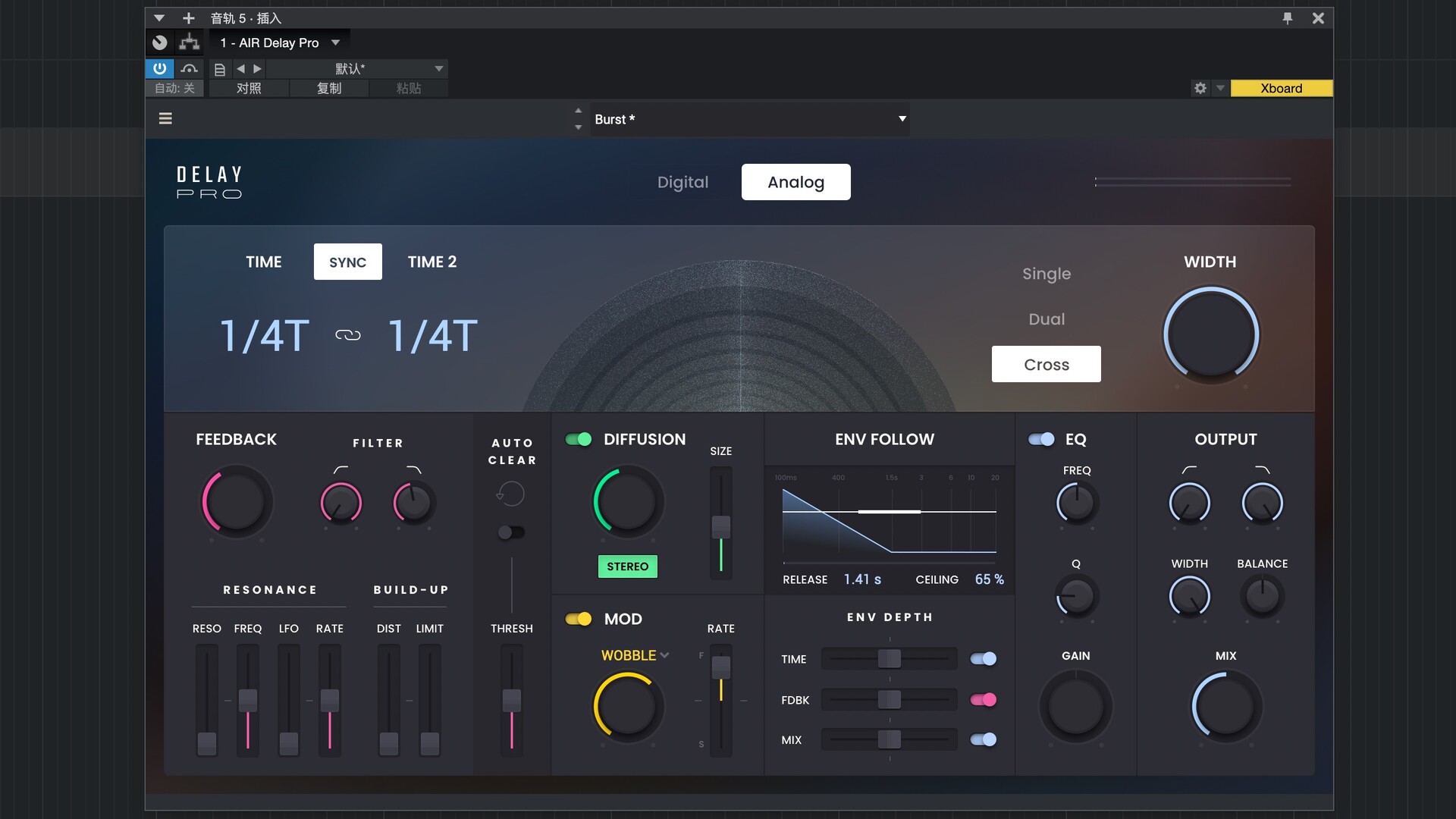Open the plugin hamburger menu
Viewport: 1456px width, 819px height.
pyautogui.click(x=165, y=118)
